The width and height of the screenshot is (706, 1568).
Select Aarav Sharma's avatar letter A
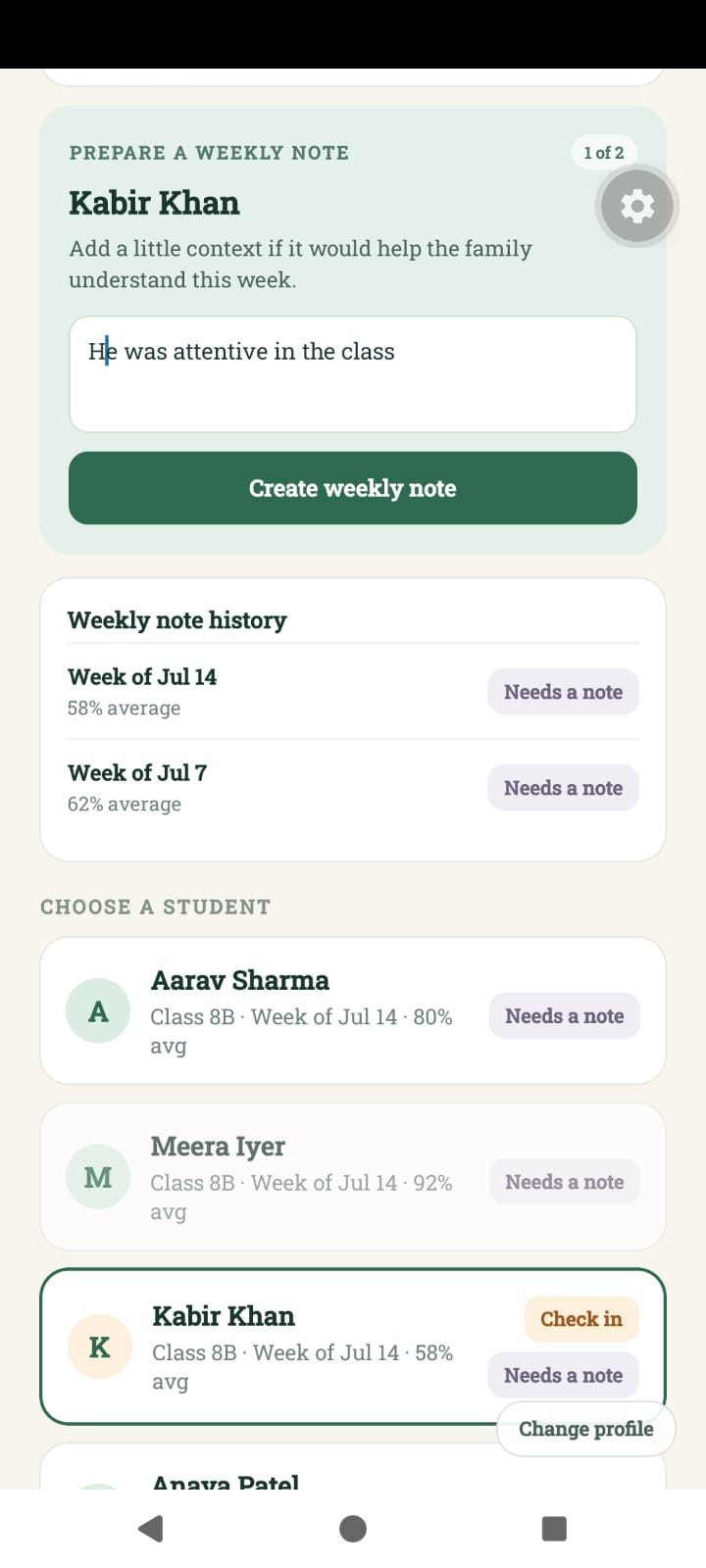pos(98,1010)
